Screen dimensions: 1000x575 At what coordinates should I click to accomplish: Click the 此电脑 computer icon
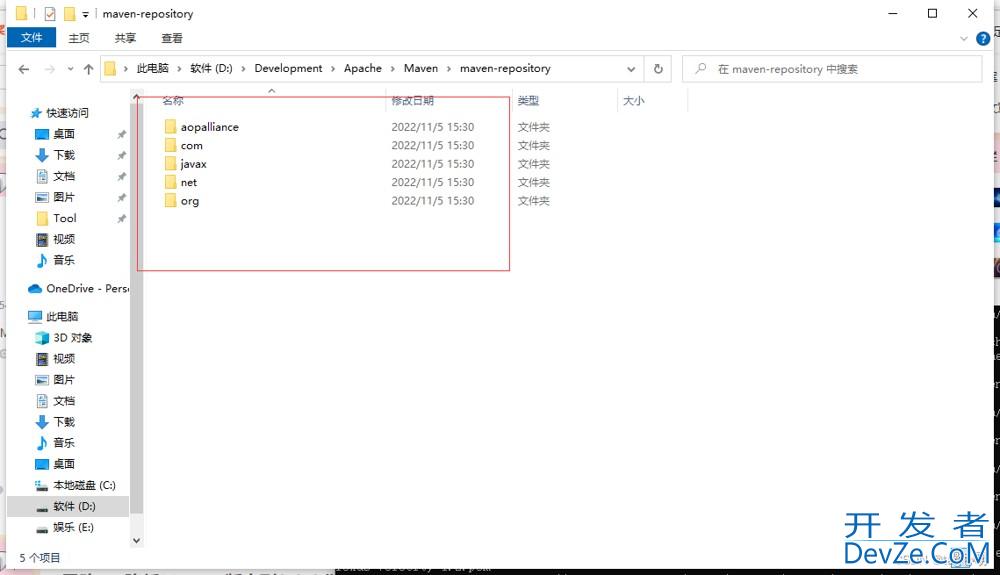coord(35,317)
